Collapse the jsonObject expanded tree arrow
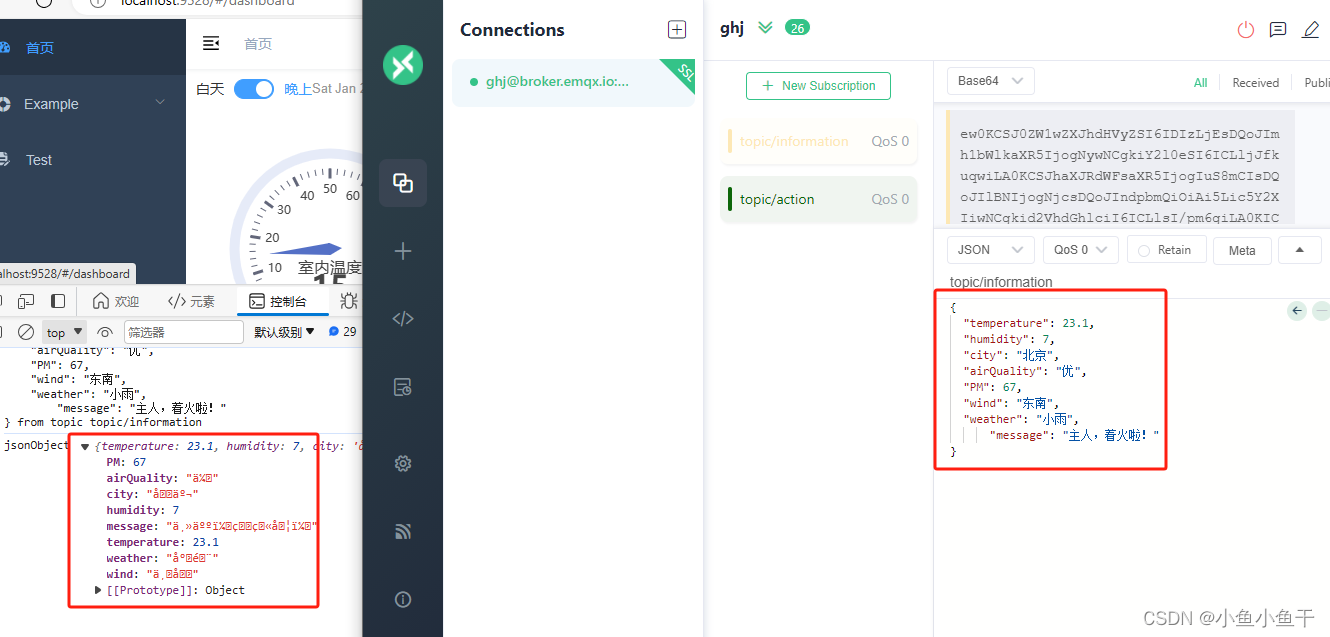This screenshot has height=637, width=1330. [85, 447]
